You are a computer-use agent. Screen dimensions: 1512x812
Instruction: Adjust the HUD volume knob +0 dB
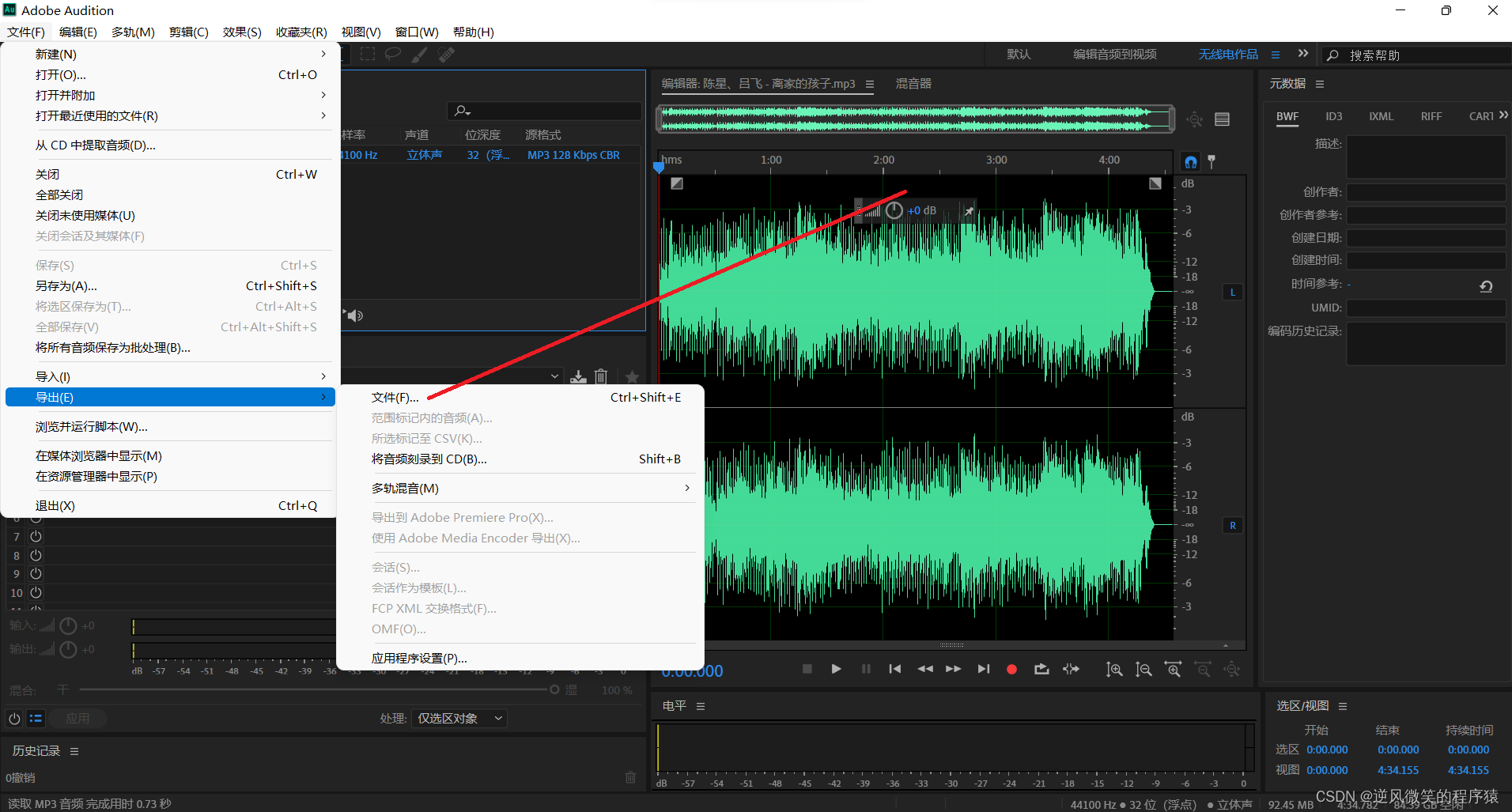pyautogui.click(x=894, y=210)
